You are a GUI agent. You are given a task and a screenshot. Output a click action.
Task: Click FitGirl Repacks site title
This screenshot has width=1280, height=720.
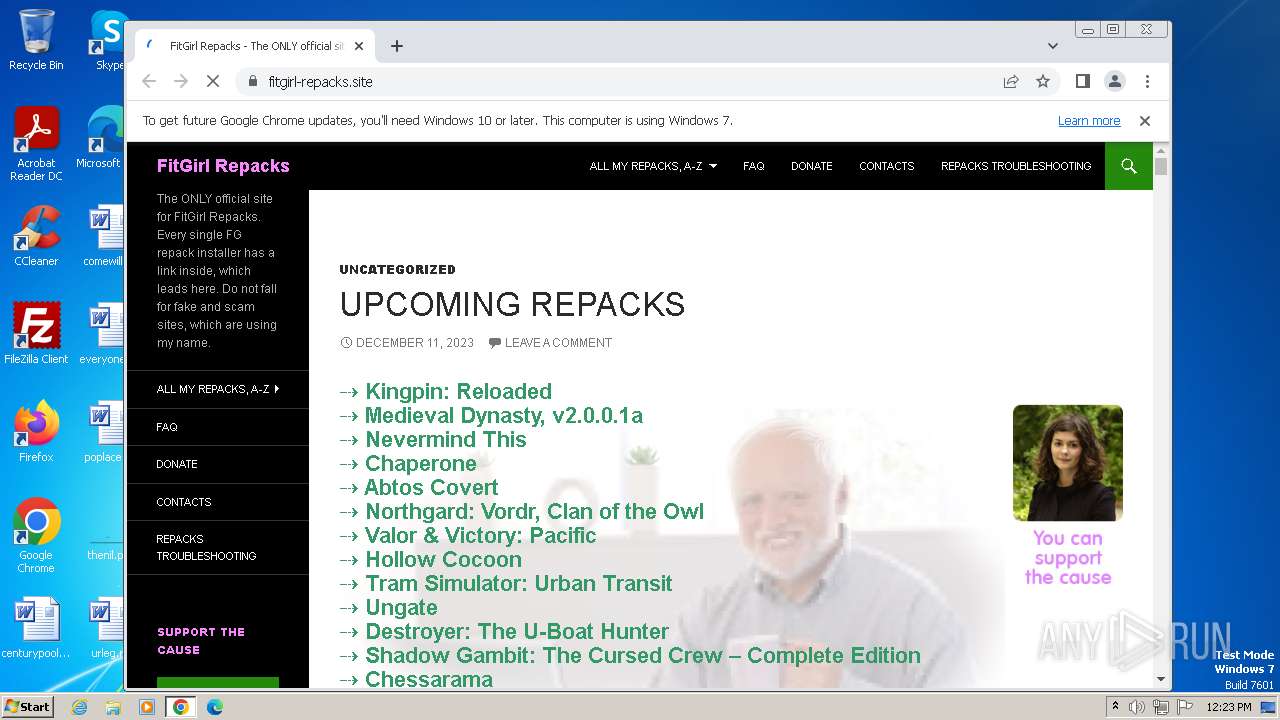point(223,166)
